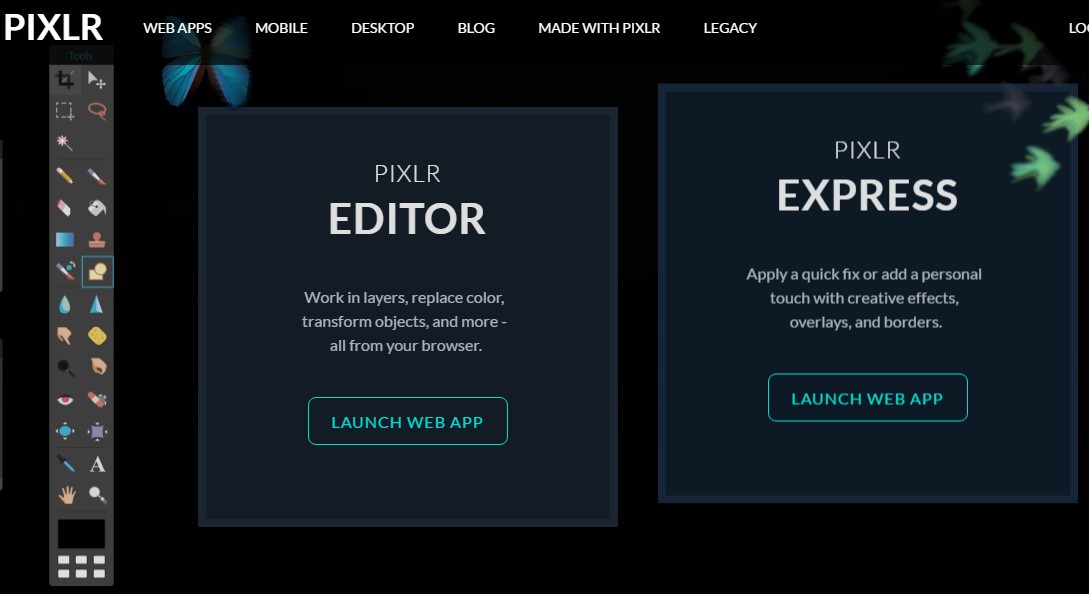Choose the Gradient tool
This screenshot has width=1089, height=594.
65,239
